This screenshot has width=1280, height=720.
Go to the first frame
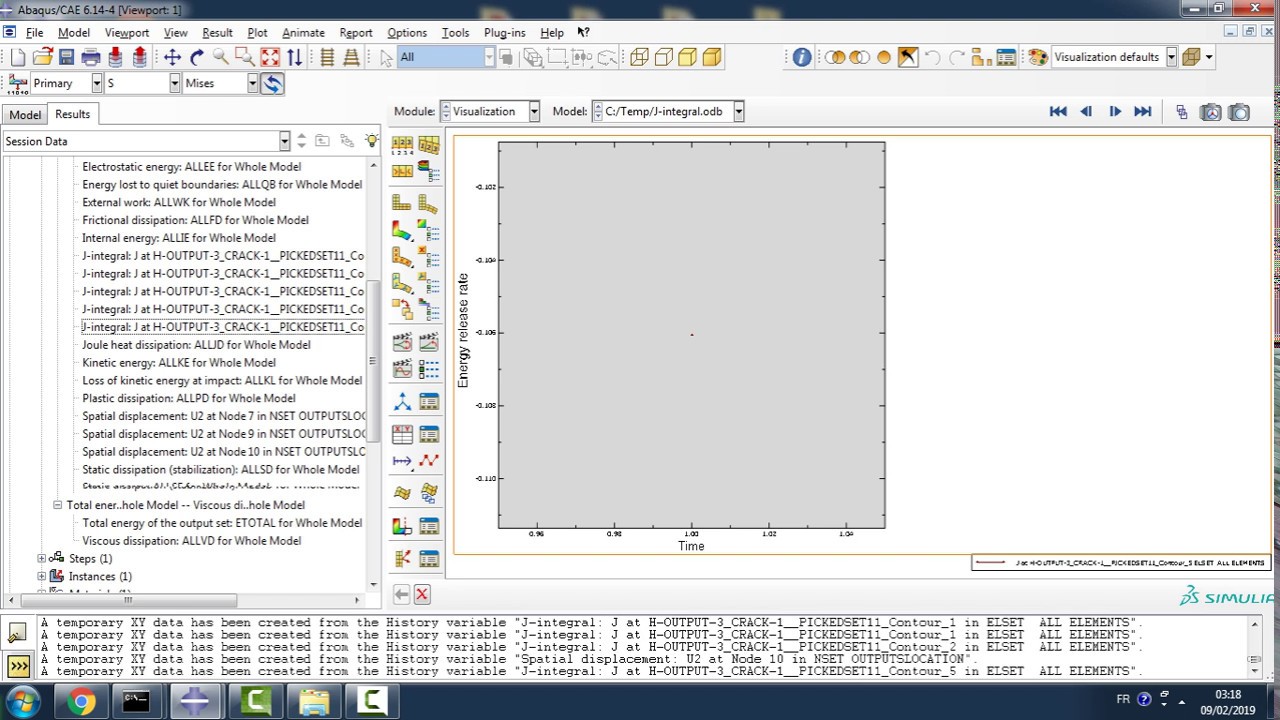[x=1058, y=112]
